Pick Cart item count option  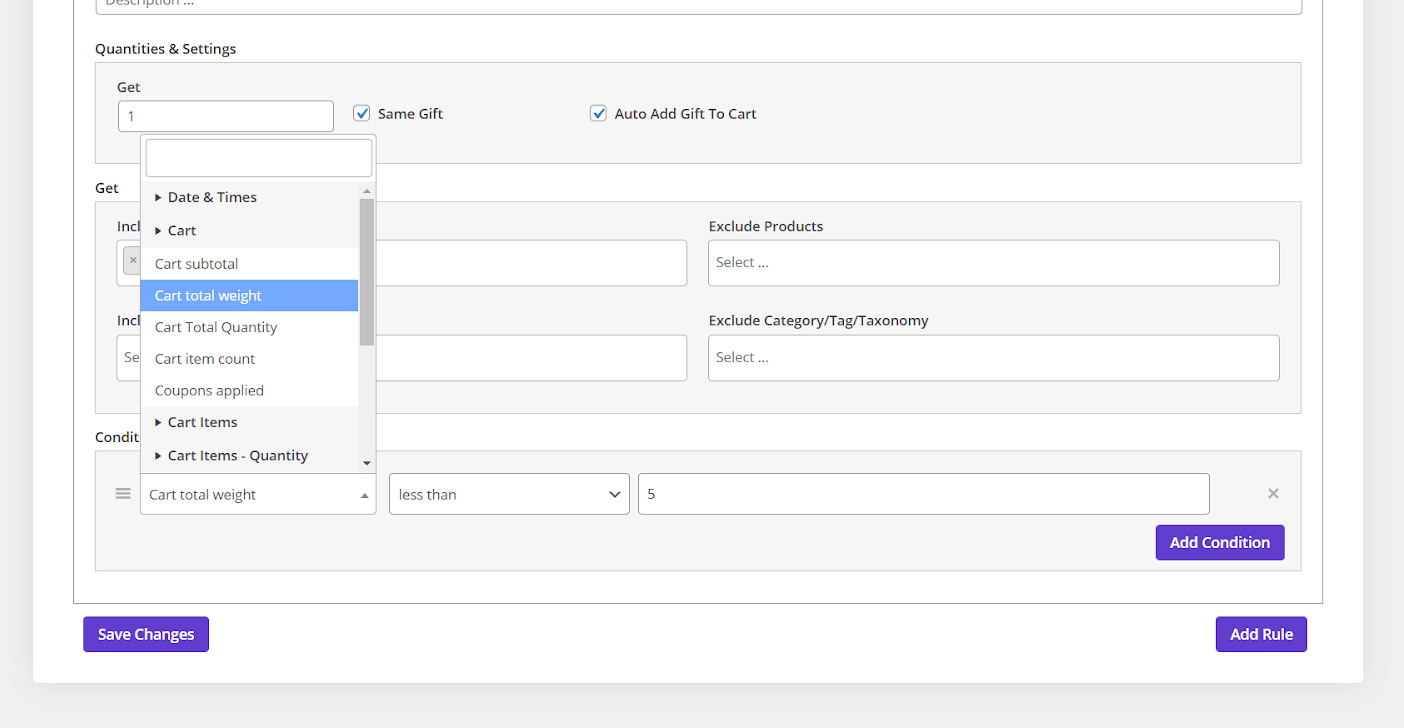click(205, 359)
